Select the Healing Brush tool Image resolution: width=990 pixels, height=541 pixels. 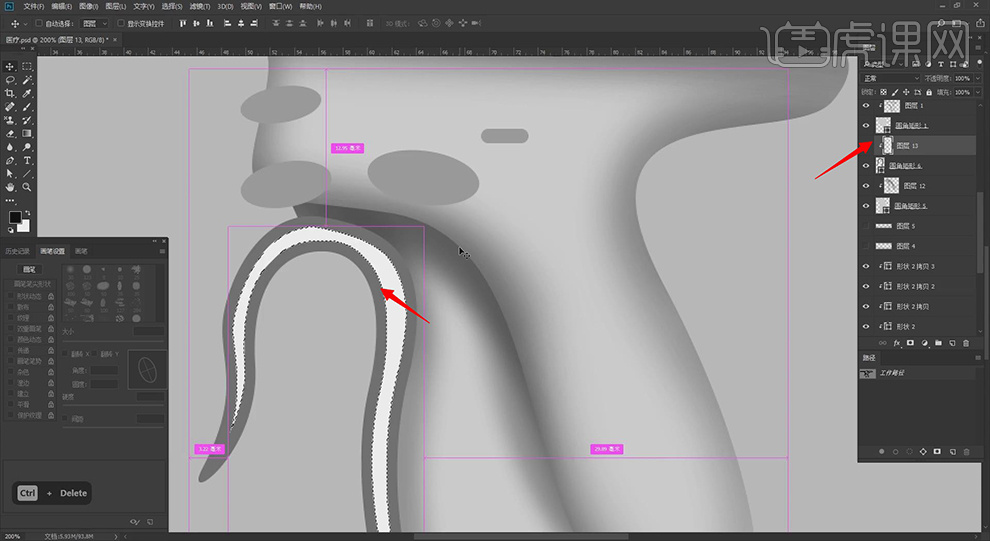[9, 107]
